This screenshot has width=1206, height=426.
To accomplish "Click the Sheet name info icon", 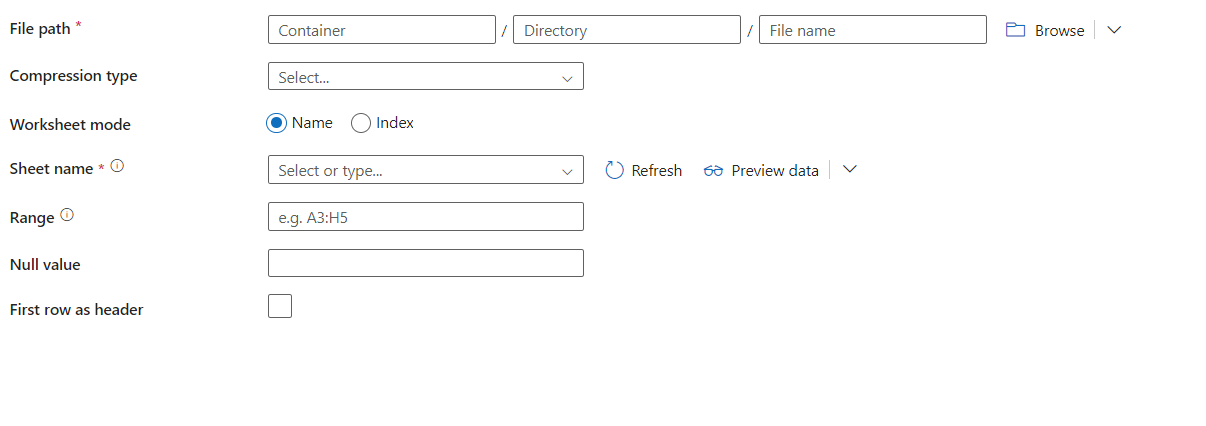I will point(117,167).
